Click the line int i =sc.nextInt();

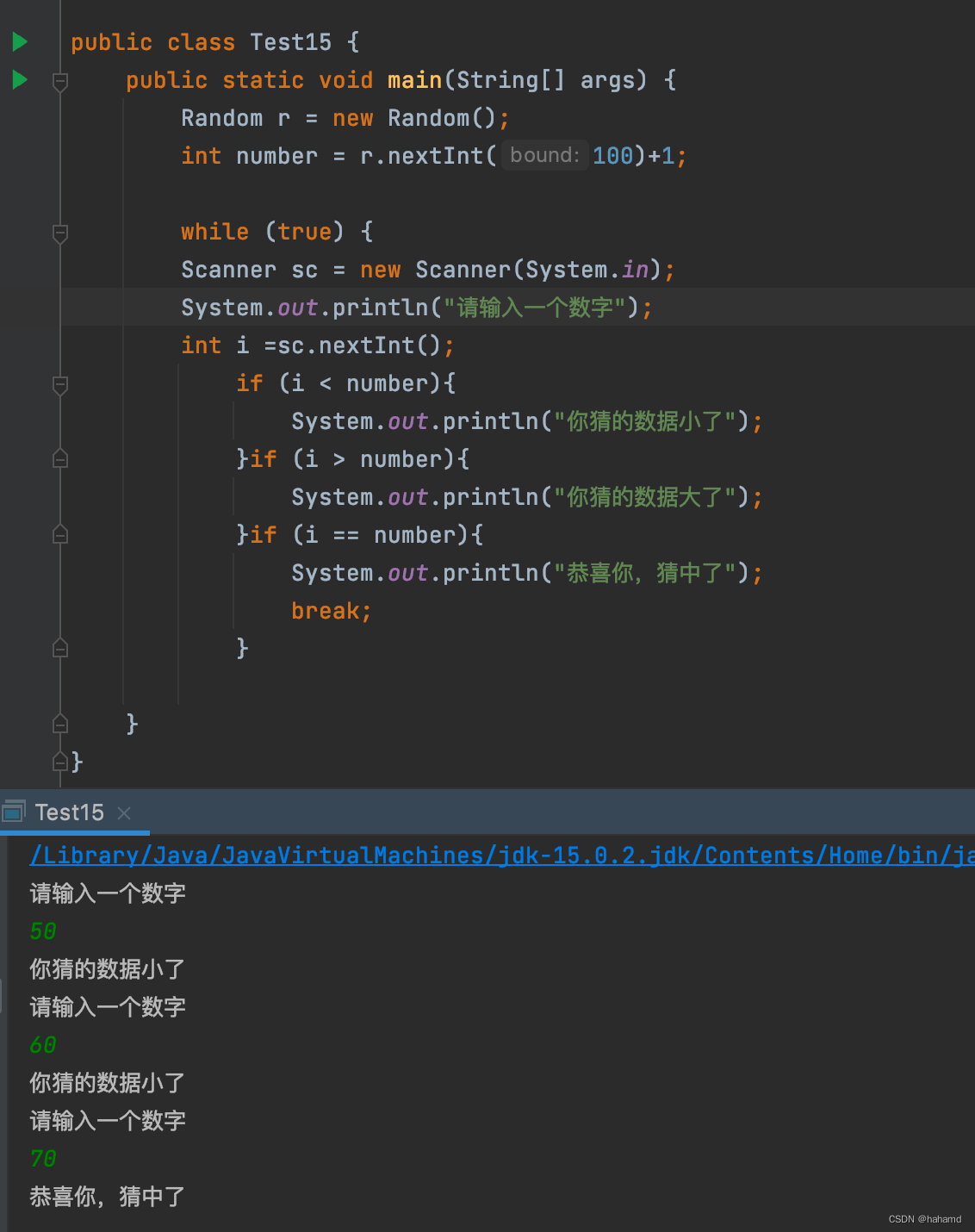[x=317, y=345]
